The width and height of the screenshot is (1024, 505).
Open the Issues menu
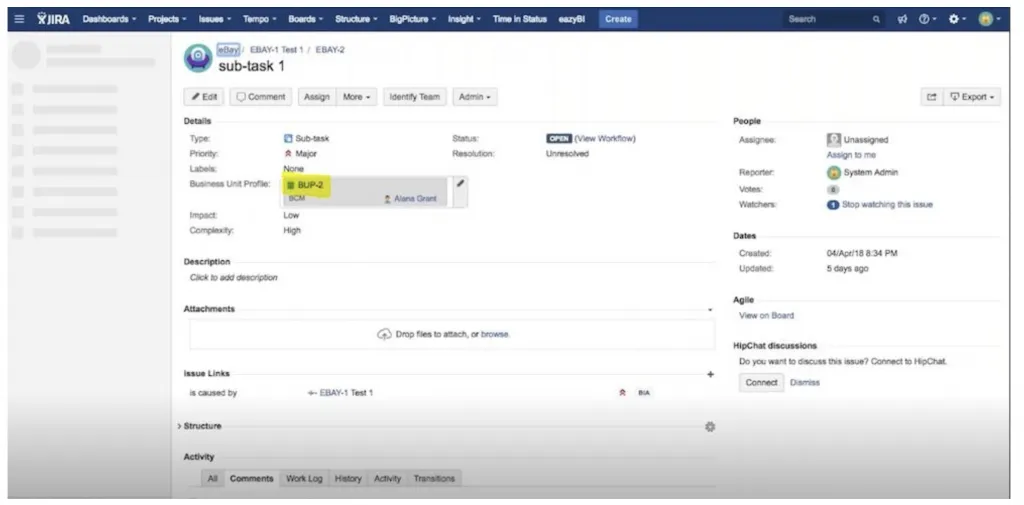tap(215, 19)
